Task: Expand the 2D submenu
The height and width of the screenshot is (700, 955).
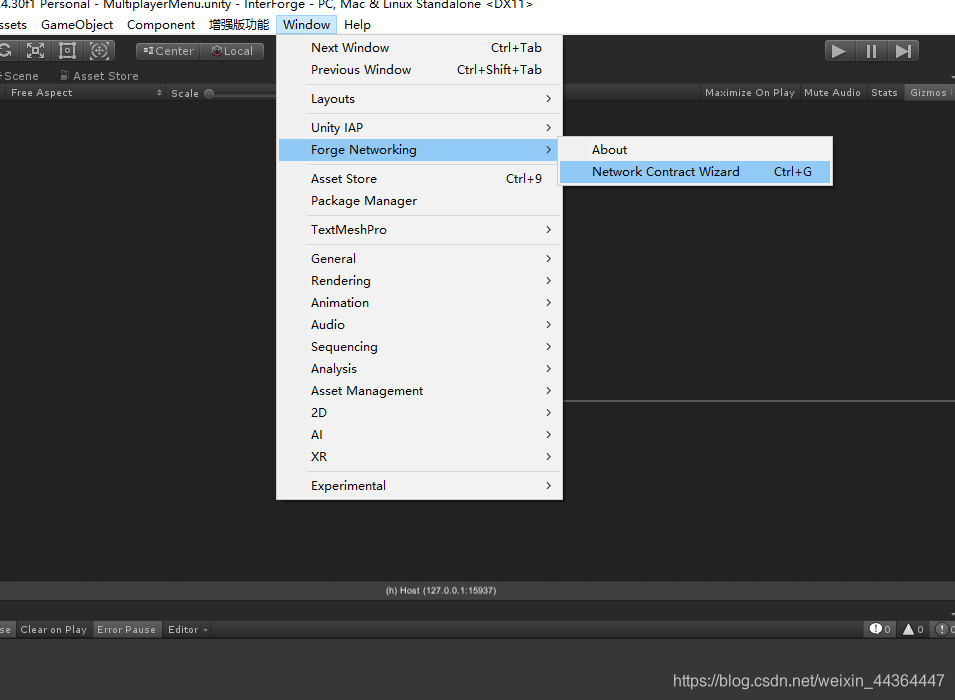Action: [x=419, y=412]
